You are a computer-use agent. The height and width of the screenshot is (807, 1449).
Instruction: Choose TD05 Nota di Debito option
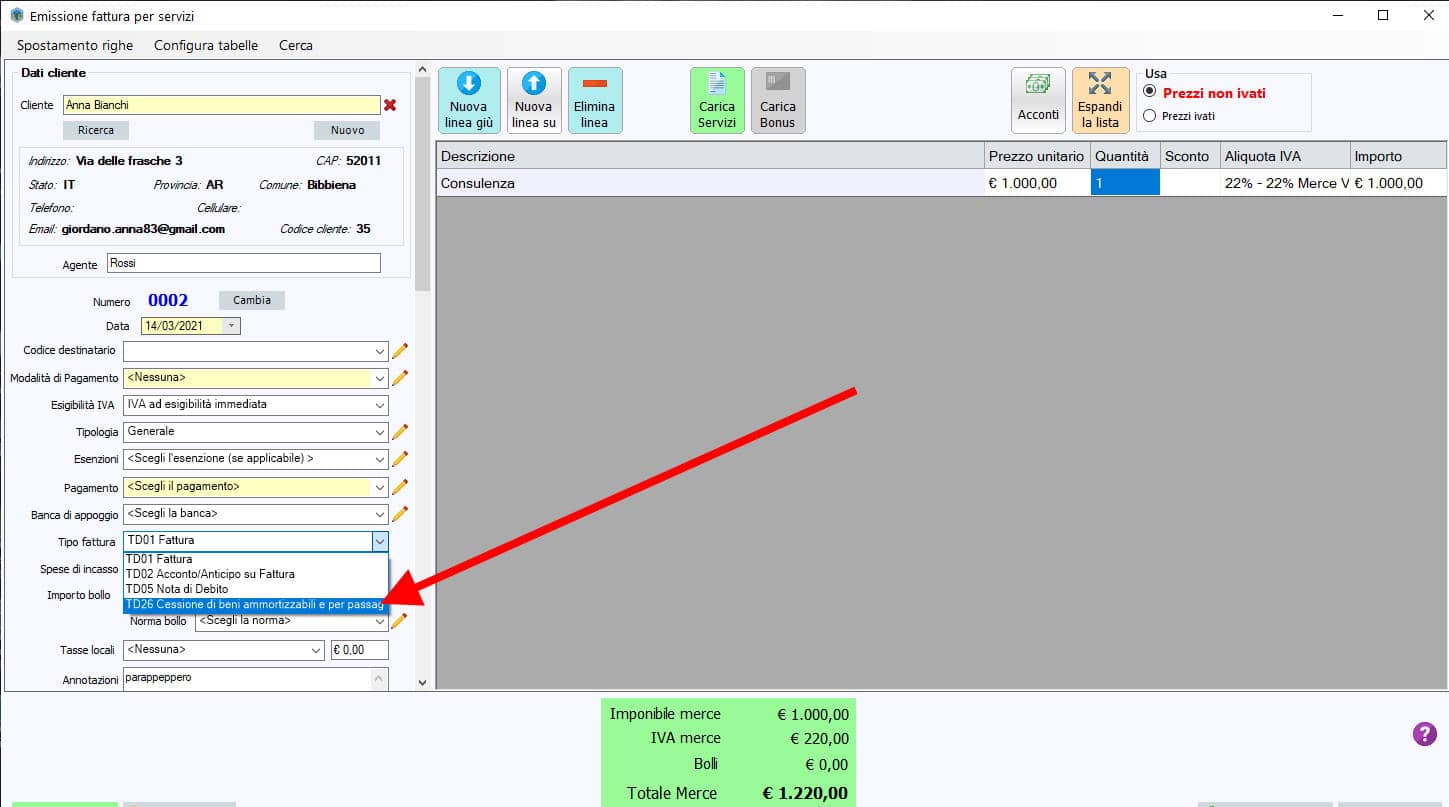(255, 589)
